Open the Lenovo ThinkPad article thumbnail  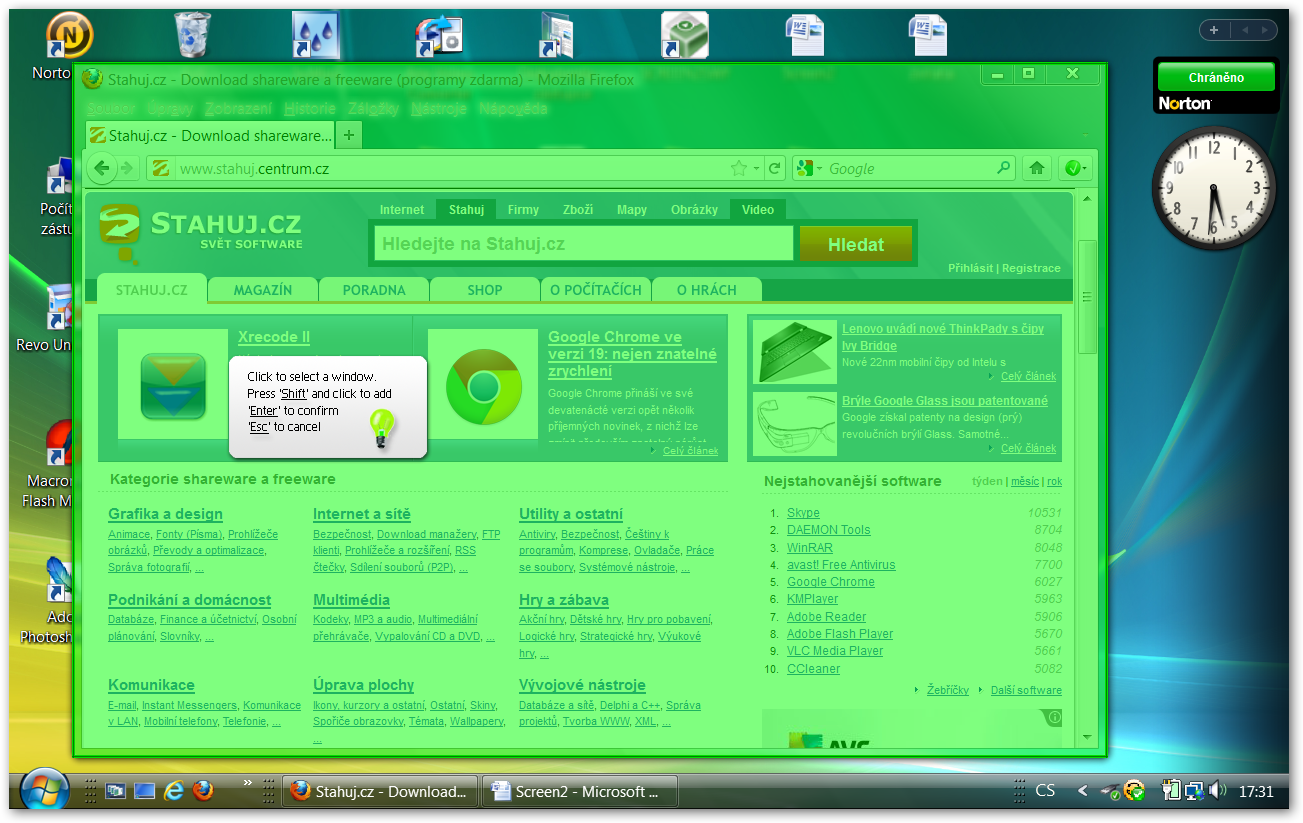tap(795, 352)
